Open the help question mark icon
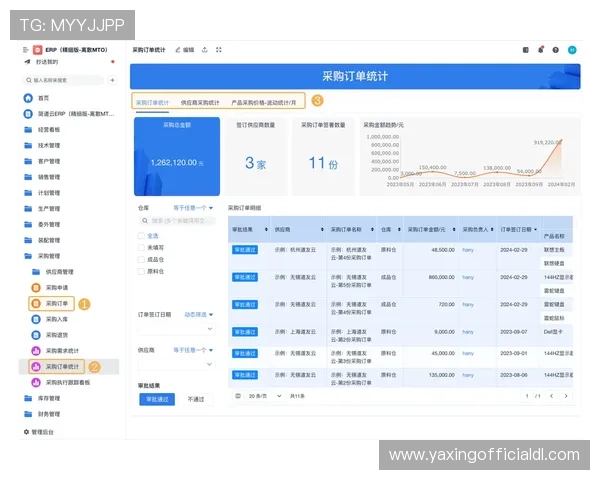This screenshot has width=600, height=480. (556, 50)
